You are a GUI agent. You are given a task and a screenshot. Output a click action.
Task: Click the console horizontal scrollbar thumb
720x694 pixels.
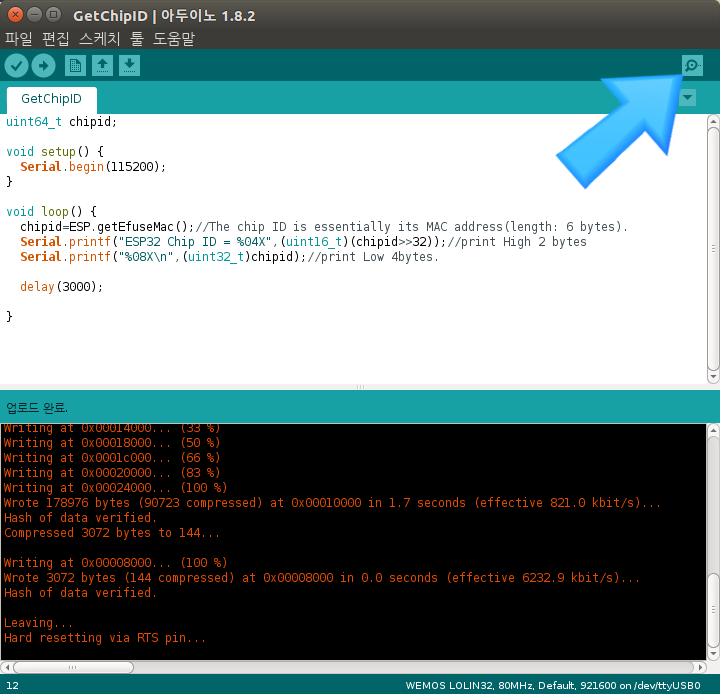point(73,667)
